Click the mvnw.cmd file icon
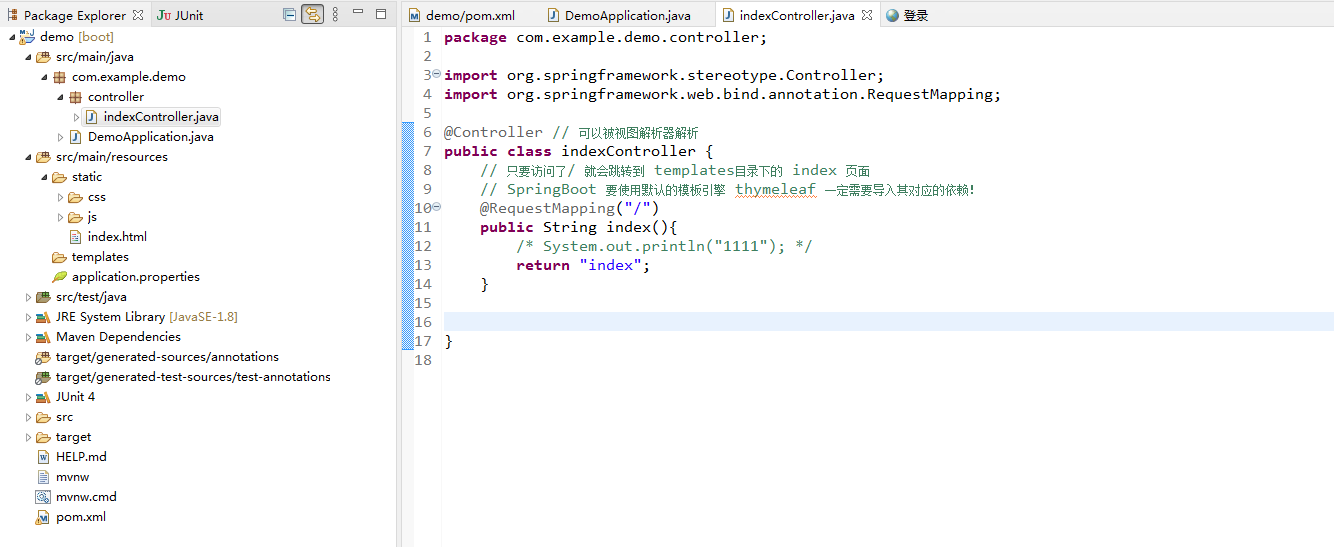Viewport: 1334px width, 547px height. tap(43, 497)
